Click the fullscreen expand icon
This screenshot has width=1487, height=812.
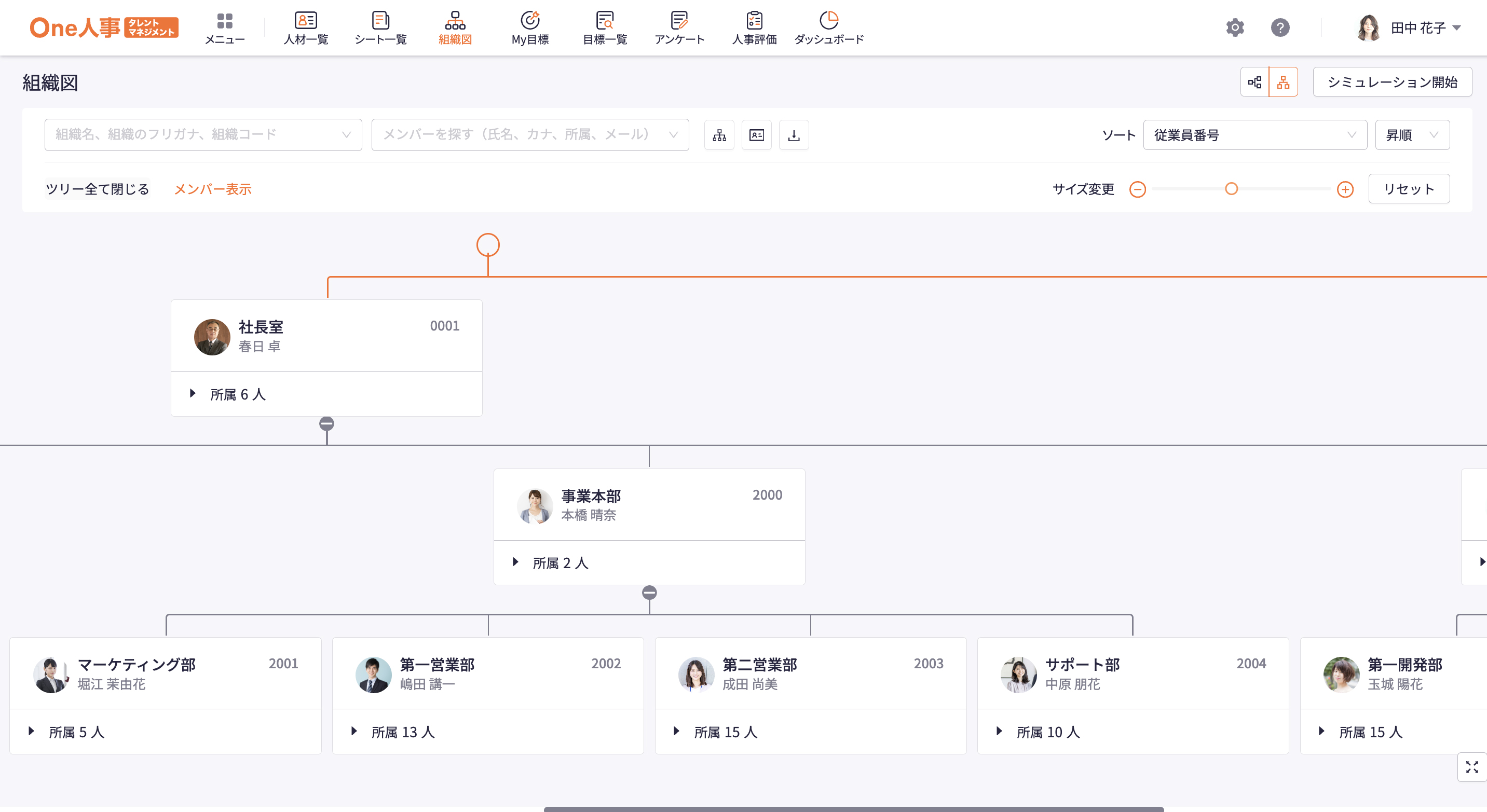coord(1471,767)
